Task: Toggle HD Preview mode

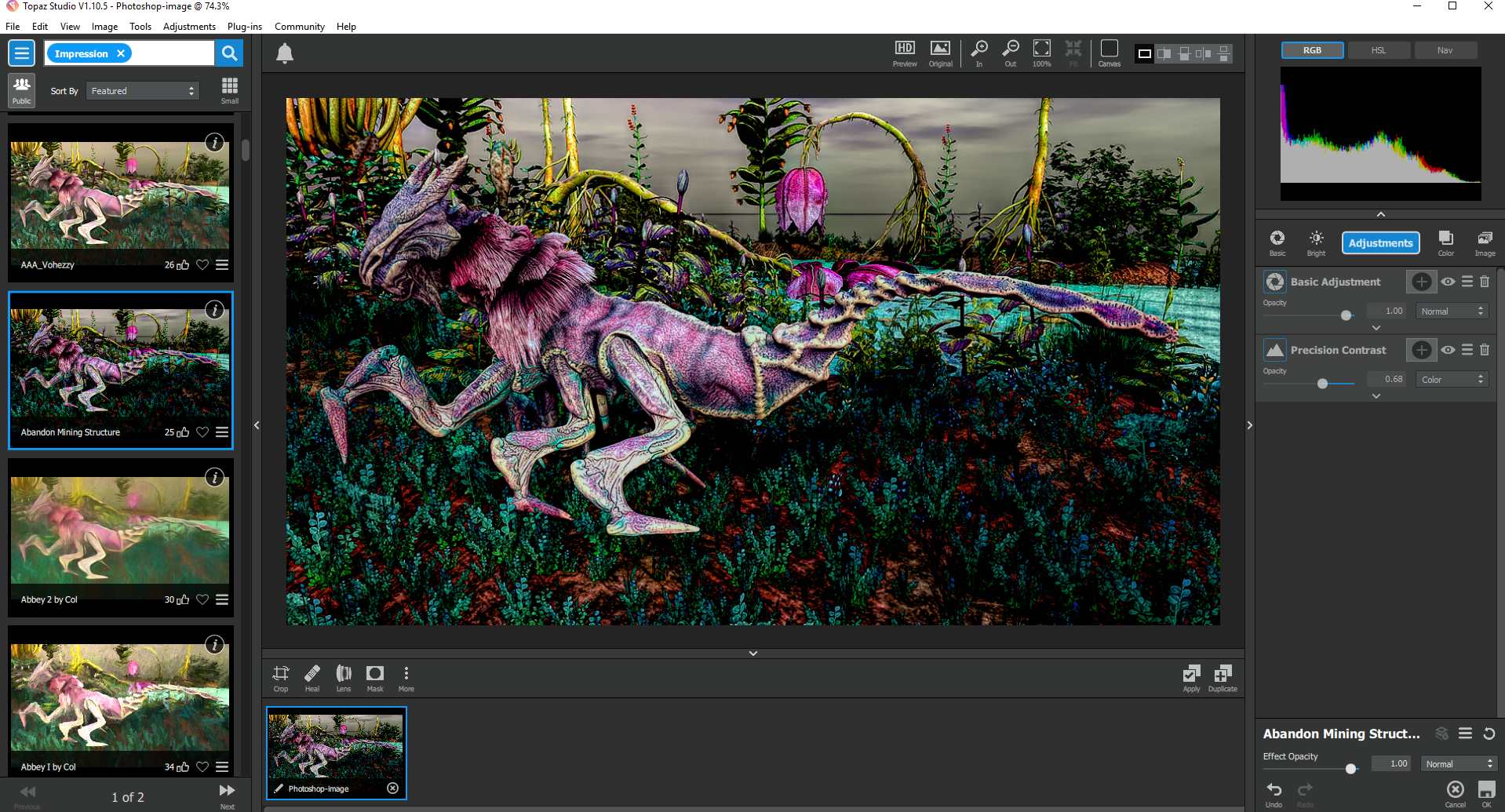Action: click(x=905, y=53)
